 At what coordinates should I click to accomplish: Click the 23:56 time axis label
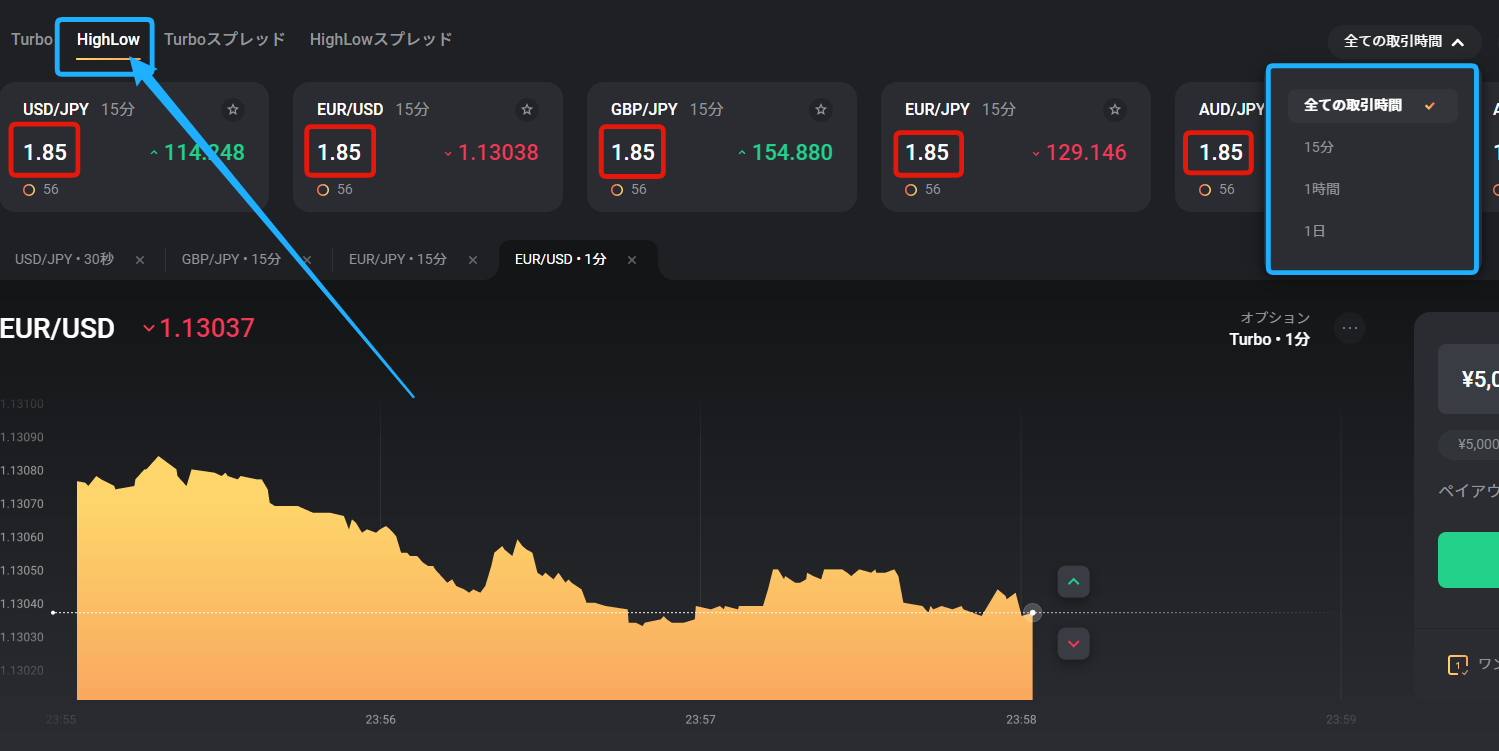tap(380, 719)
